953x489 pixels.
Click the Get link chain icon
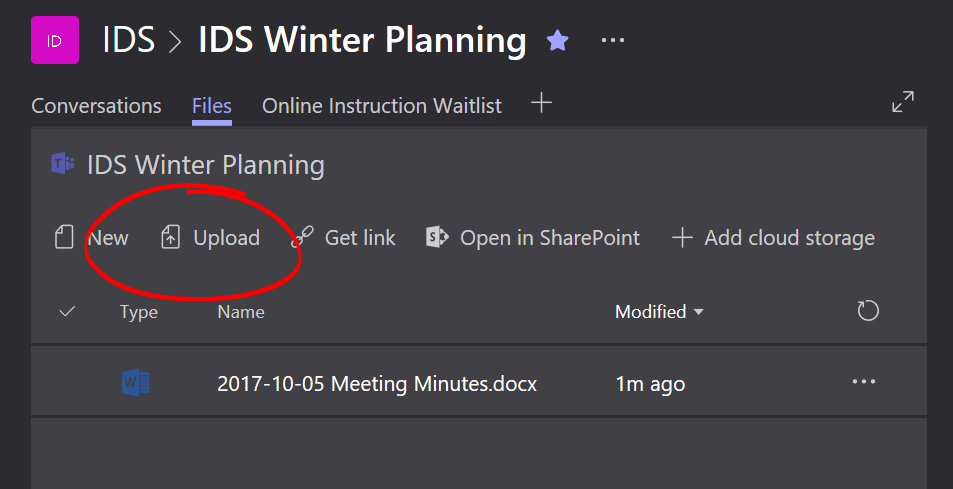click(x=302, y=238)
